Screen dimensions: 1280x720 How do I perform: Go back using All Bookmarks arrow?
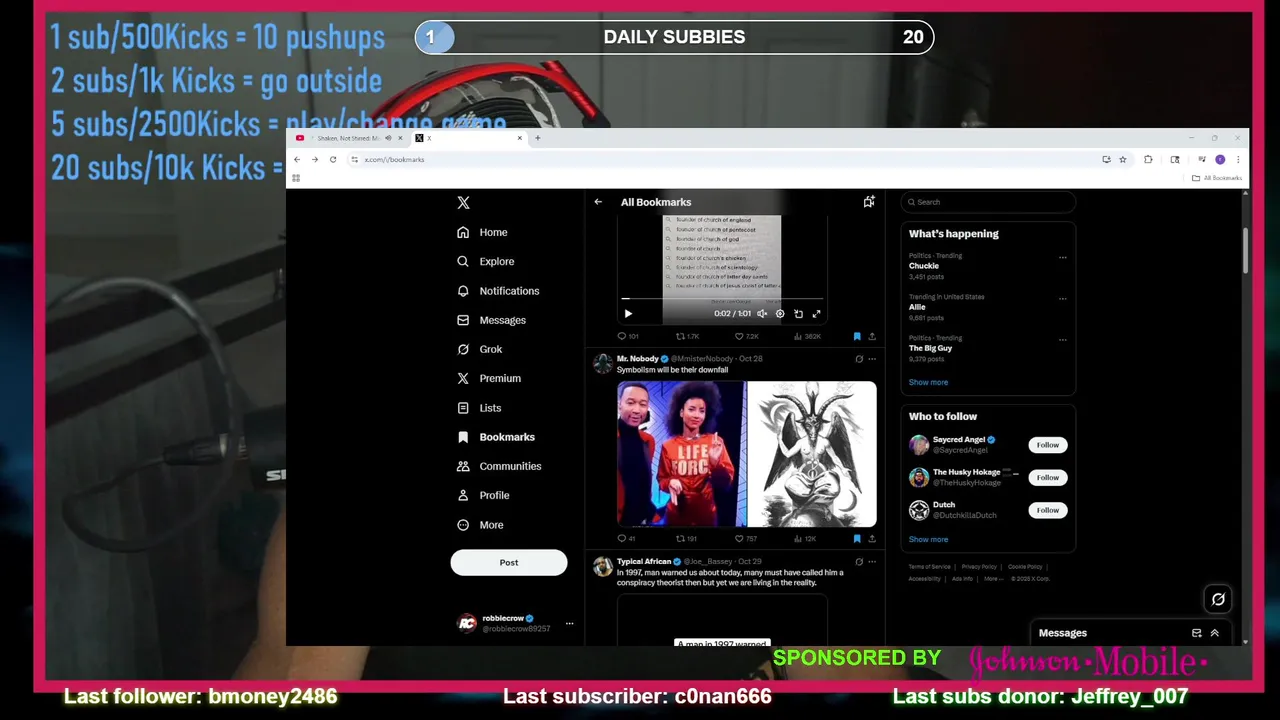pos(598,202)
